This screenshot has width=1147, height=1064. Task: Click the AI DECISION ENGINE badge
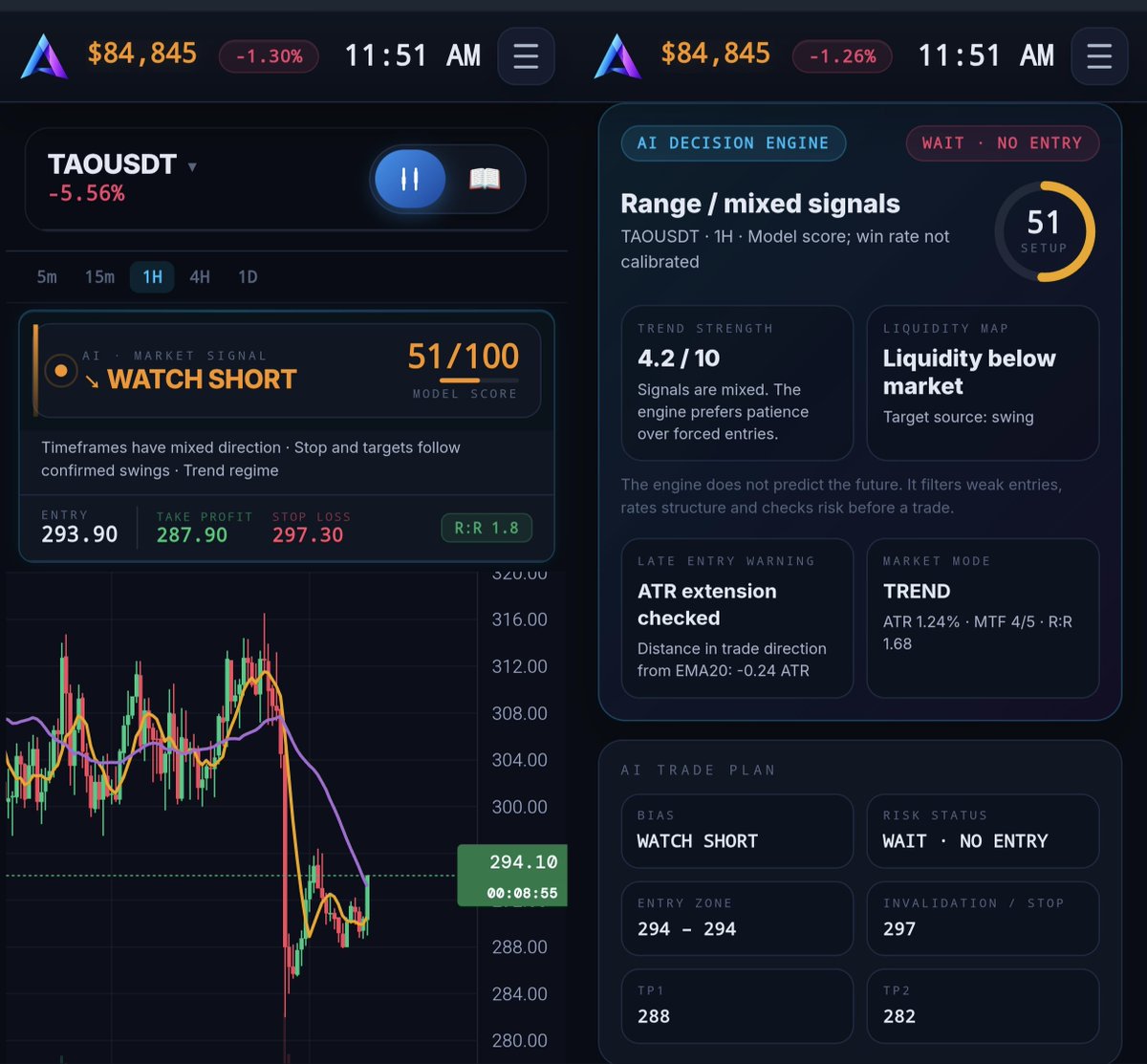(733, 143)
